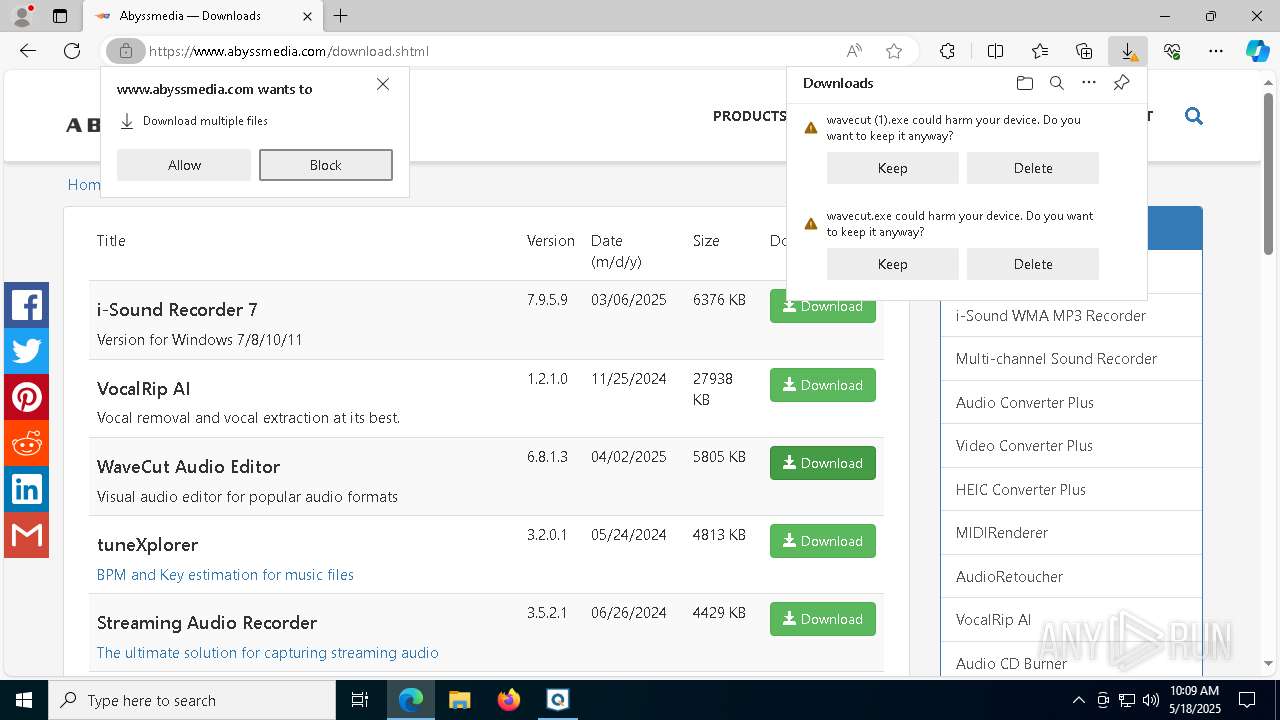
Task: Open ultimate solution for capturing streaming audio link
Action: click(268, 653)
